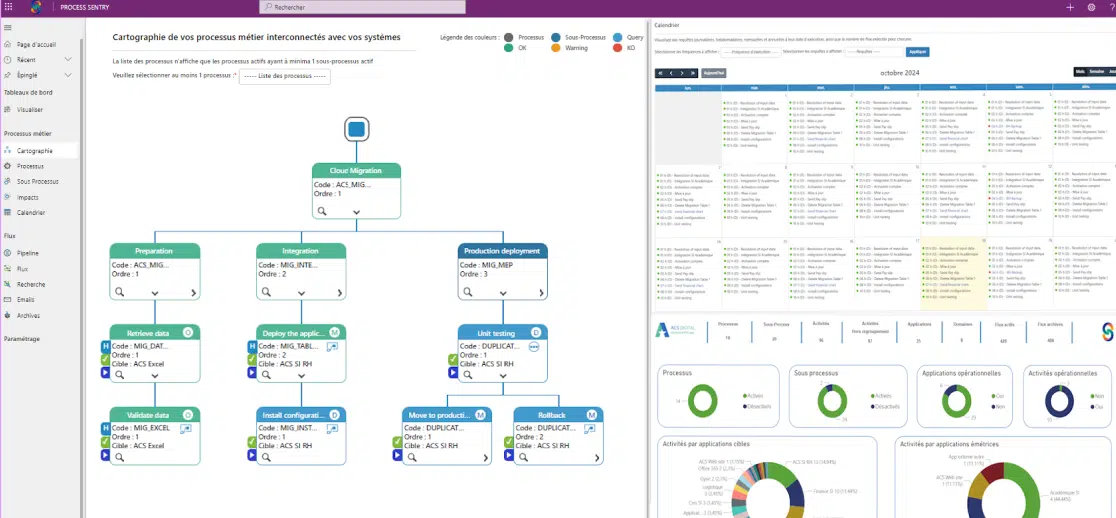Click green checkmark on Unit testing node
The height and width of the screenshot is (518, 1116).
[x=454, y=358]
